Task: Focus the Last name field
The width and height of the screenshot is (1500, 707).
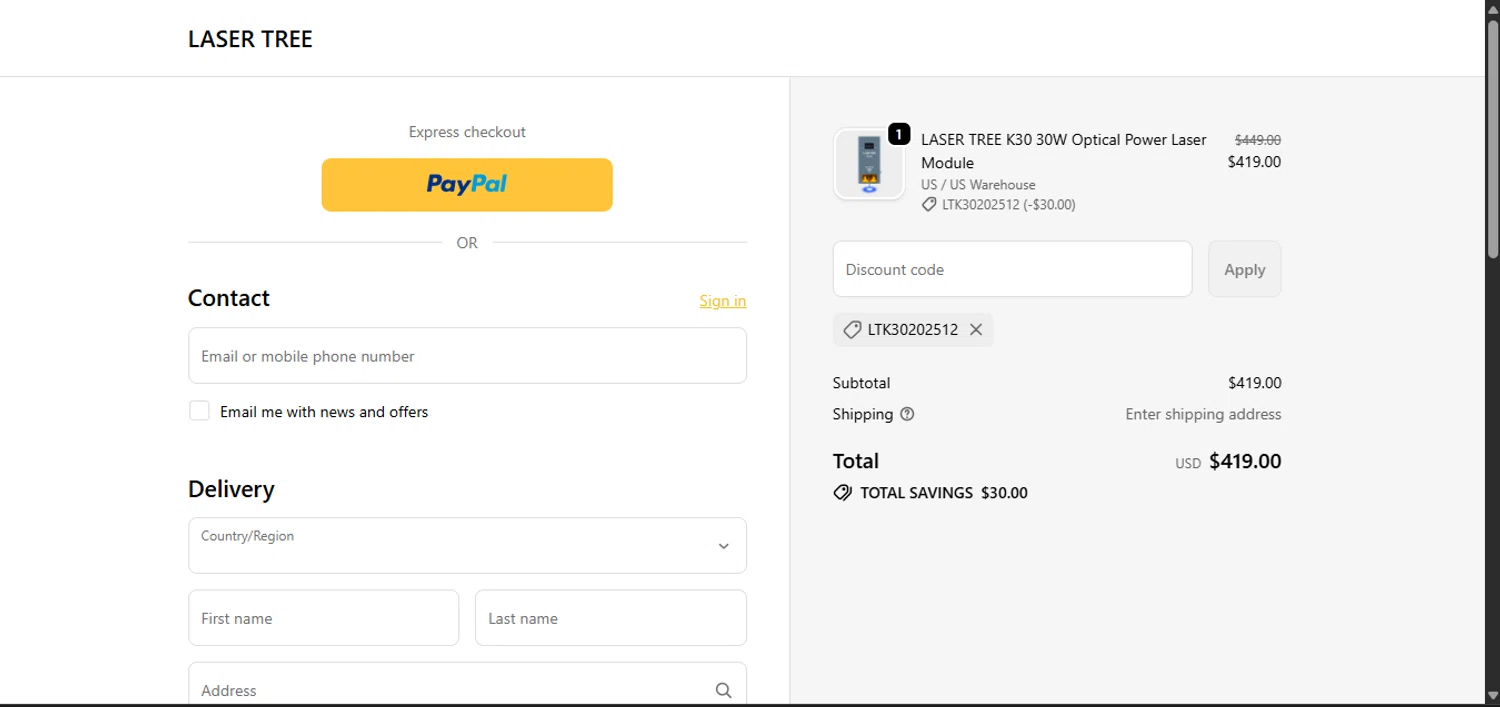Action: [611, 617]
